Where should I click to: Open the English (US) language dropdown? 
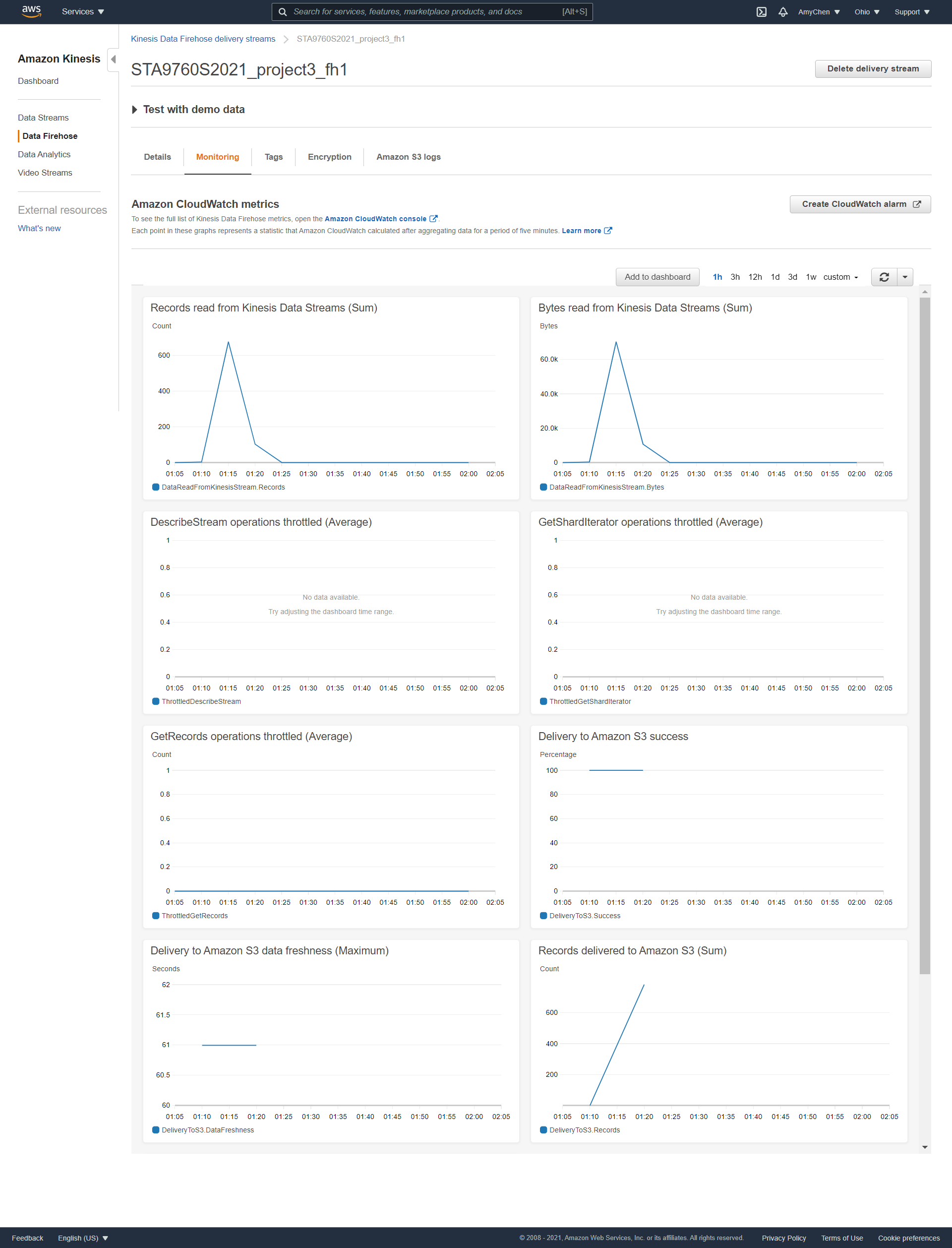82,1238
